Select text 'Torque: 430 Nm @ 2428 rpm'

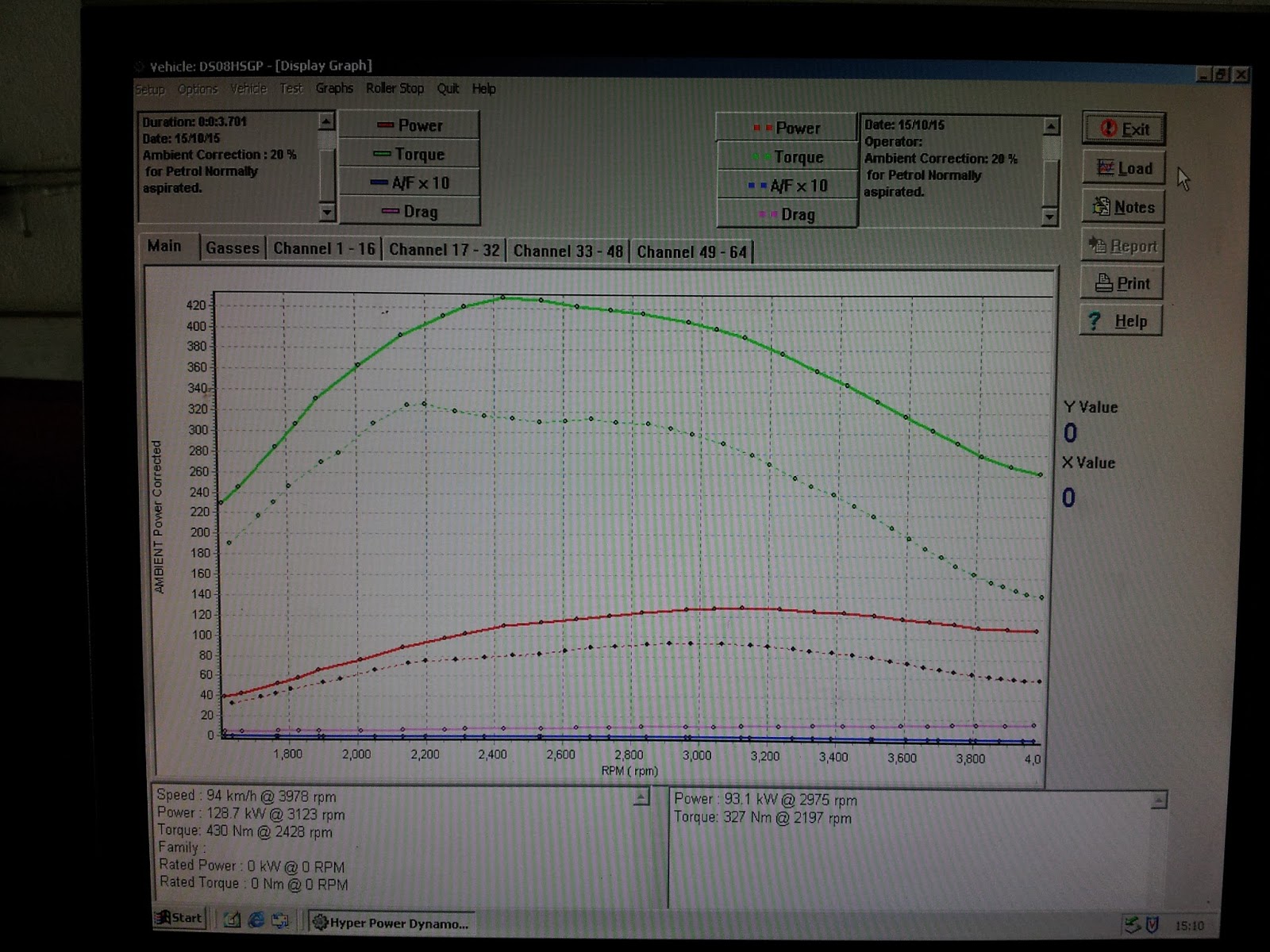point(244,831)
